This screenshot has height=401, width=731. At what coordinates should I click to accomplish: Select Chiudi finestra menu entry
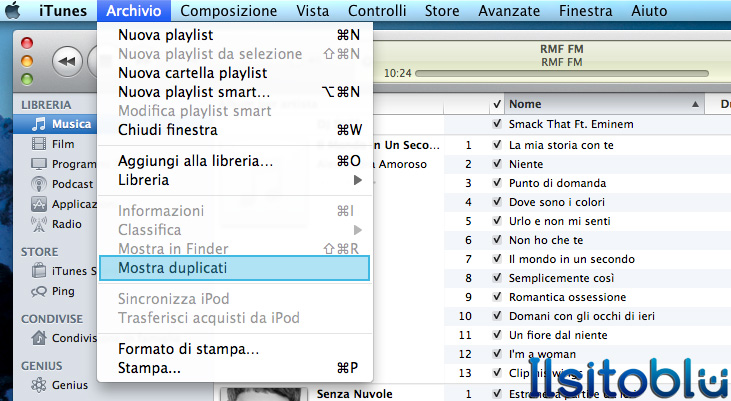pyautogui.click(x=235, y=130)
